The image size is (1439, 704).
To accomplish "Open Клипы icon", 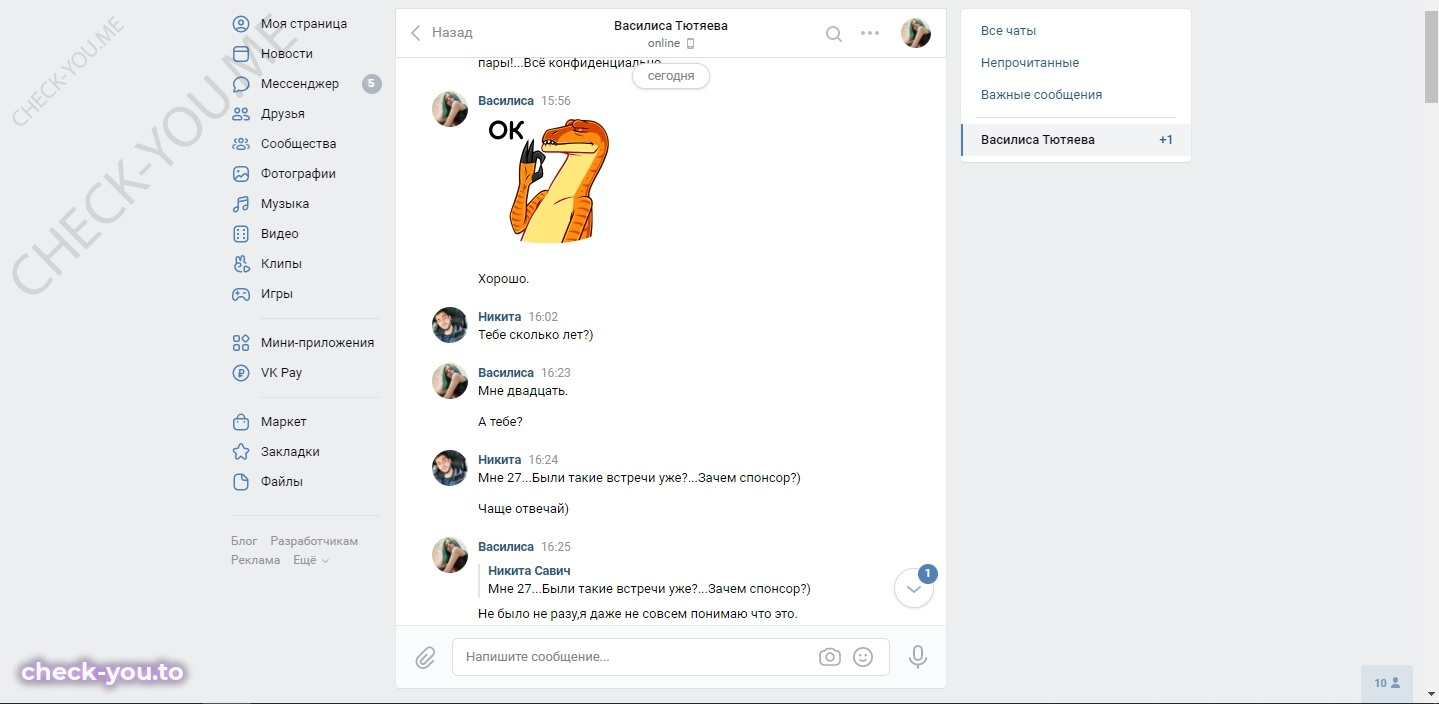I will [x=240, y=264].
